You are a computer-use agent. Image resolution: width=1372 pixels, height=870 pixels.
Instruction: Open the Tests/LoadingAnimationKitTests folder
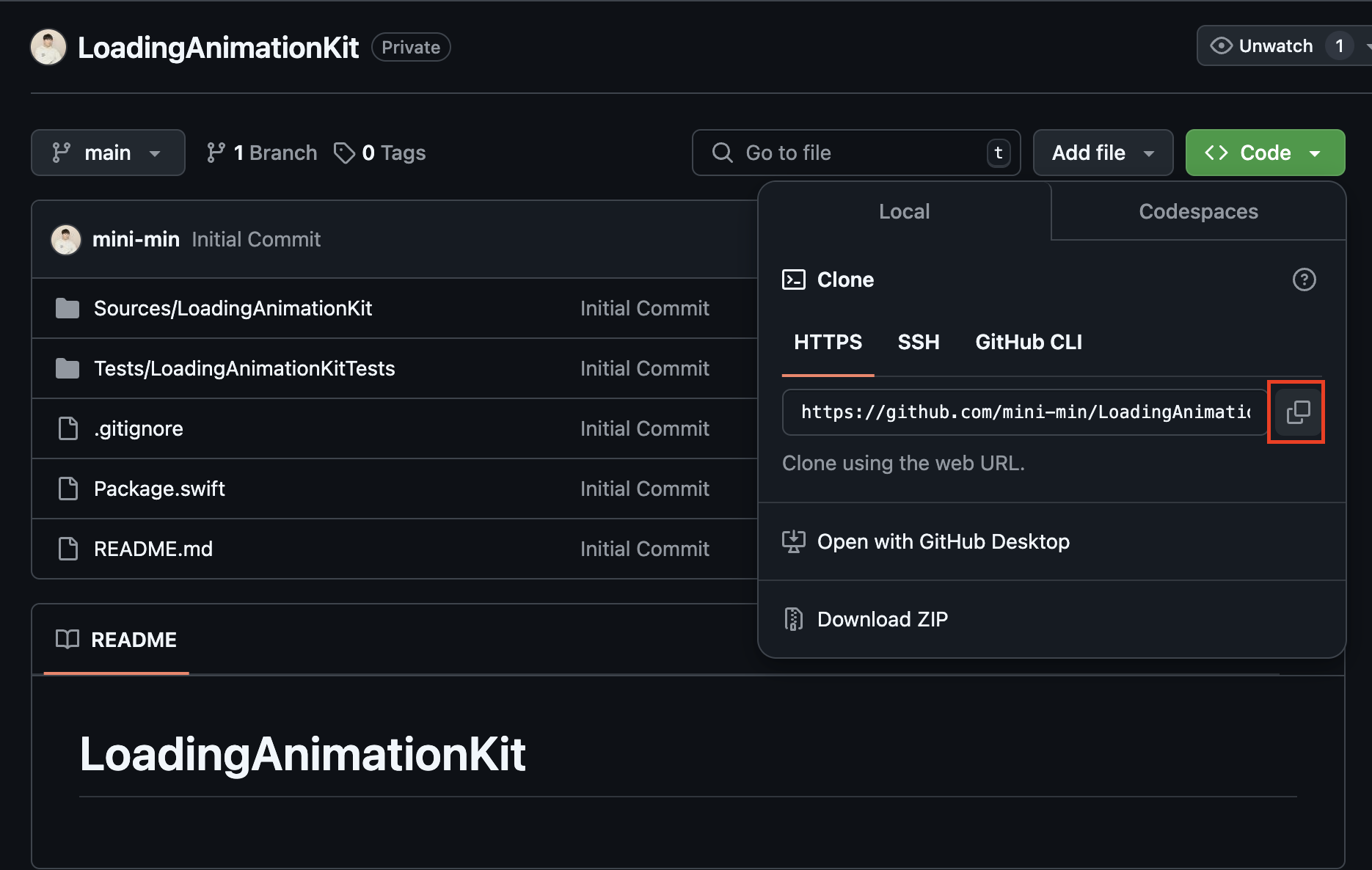[244, 368]
